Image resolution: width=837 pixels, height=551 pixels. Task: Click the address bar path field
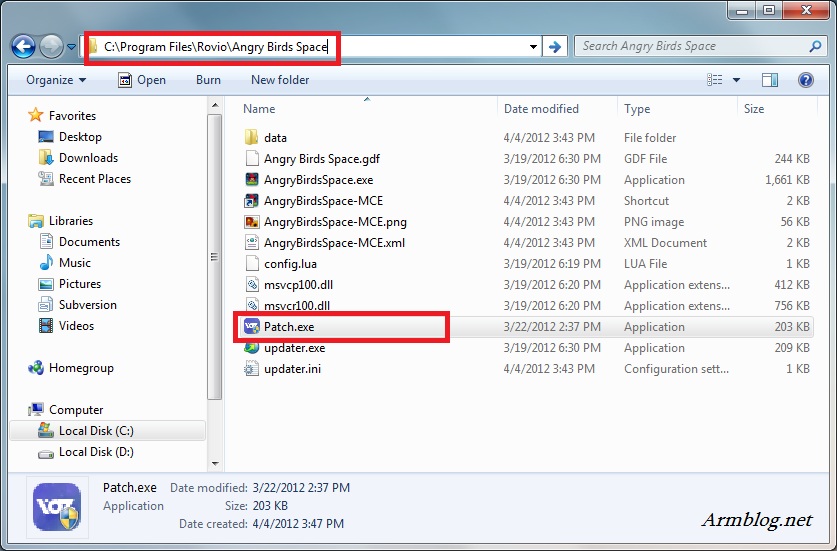(310, 47)
